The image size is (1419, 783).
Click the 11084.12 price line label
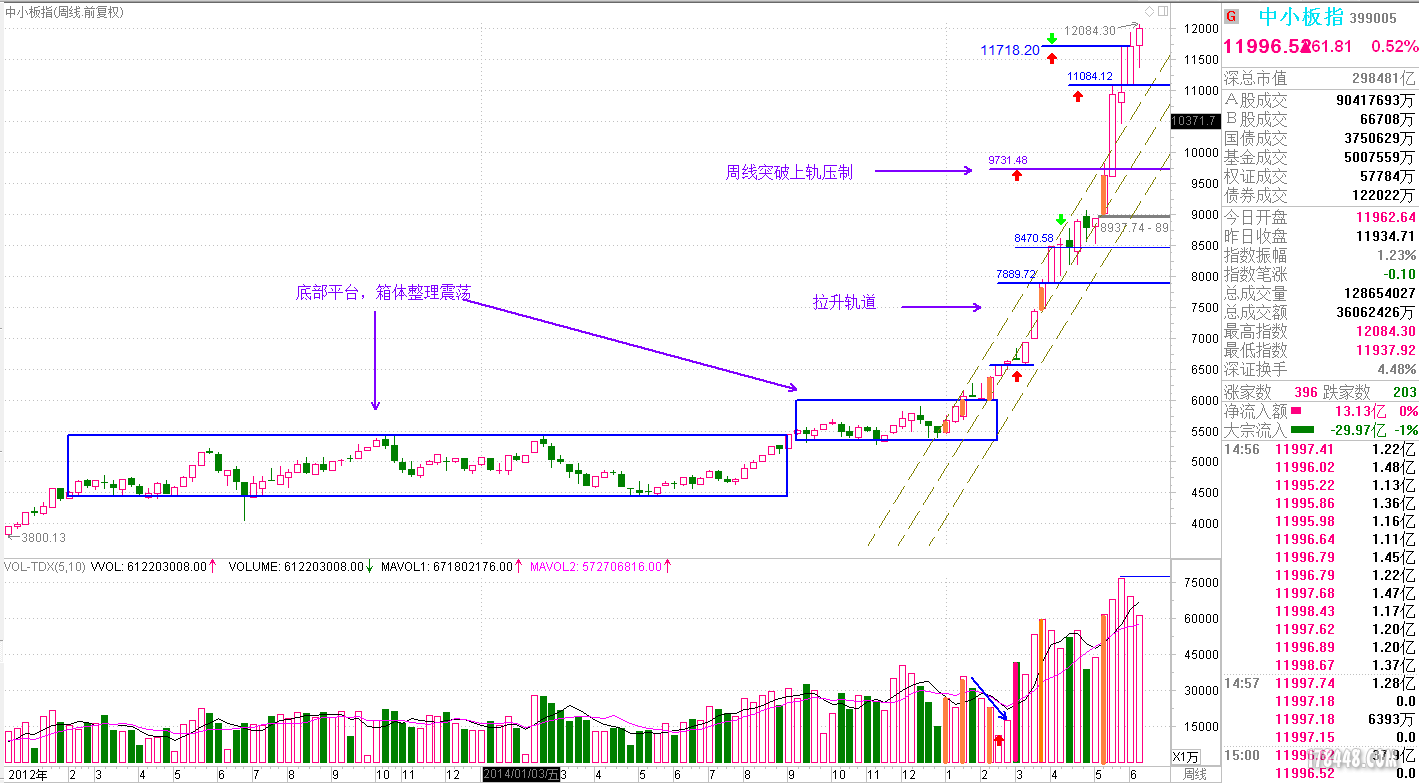(x=1090, y=76)
